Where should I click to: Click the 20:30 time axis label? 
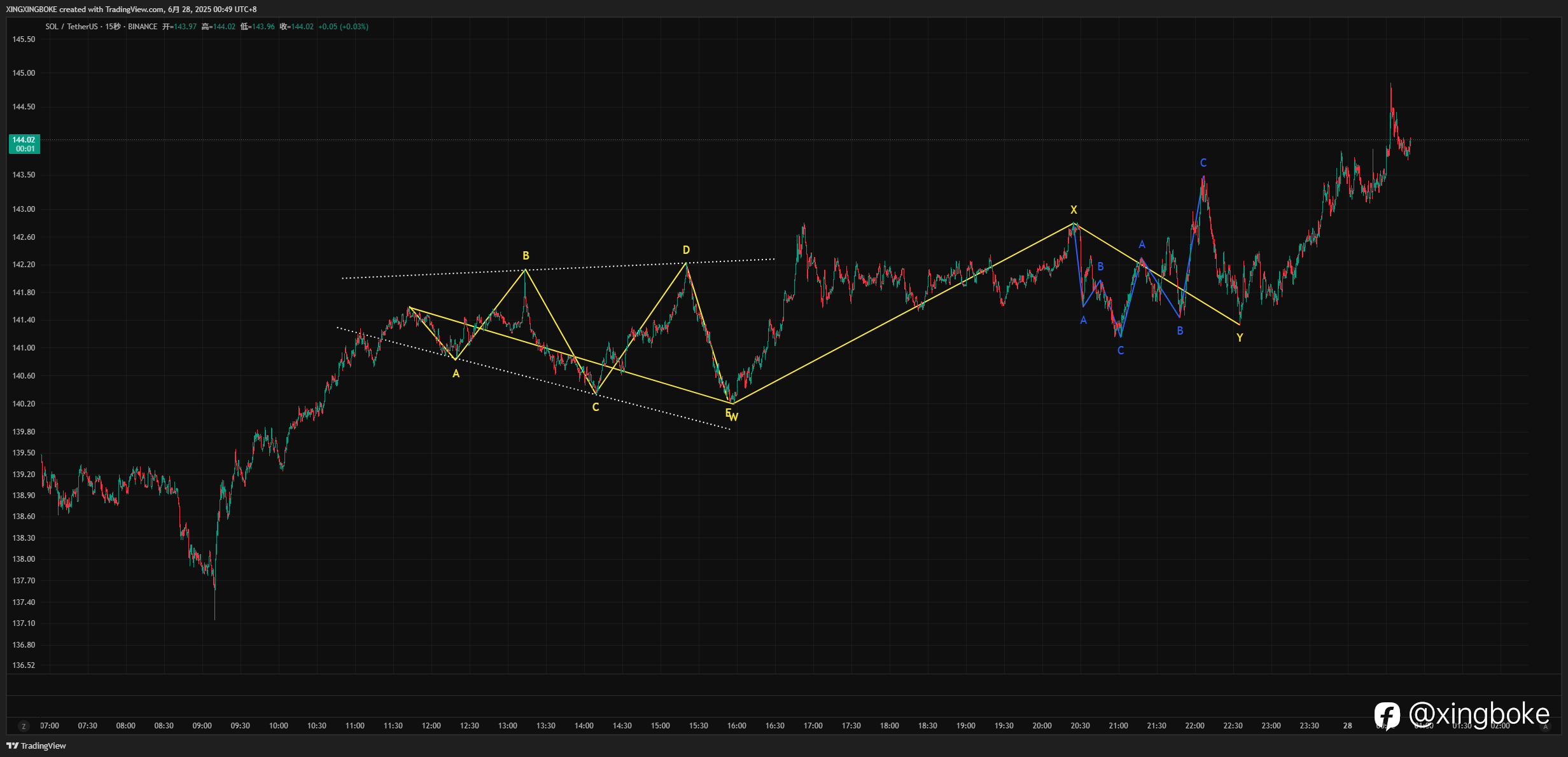click(x=1081, y=726)
